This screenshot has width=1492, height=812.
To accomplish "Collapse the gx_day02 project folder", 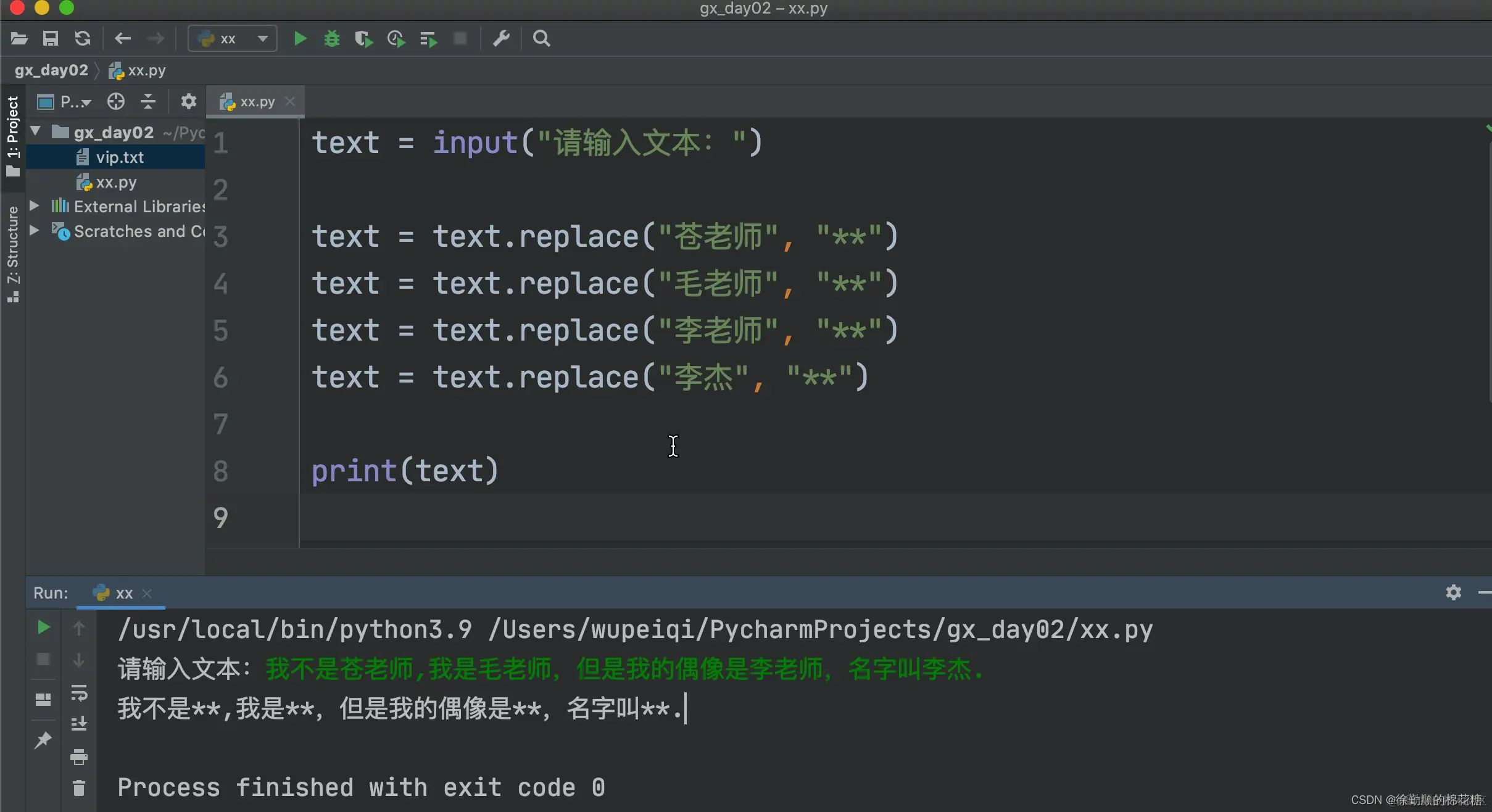I will coord(36,131).
